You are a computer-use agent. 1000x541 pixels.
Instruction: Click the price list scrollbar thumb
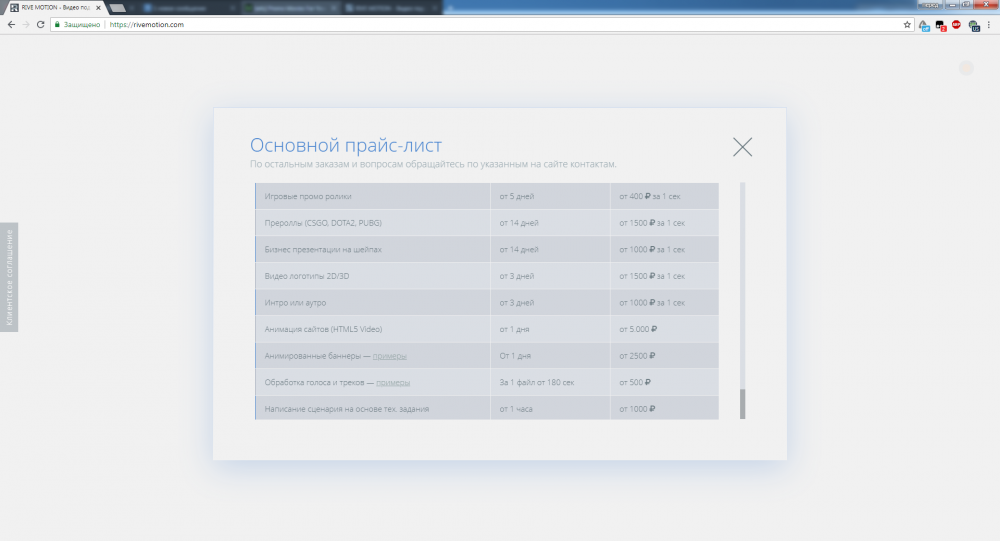click(742, 403)
